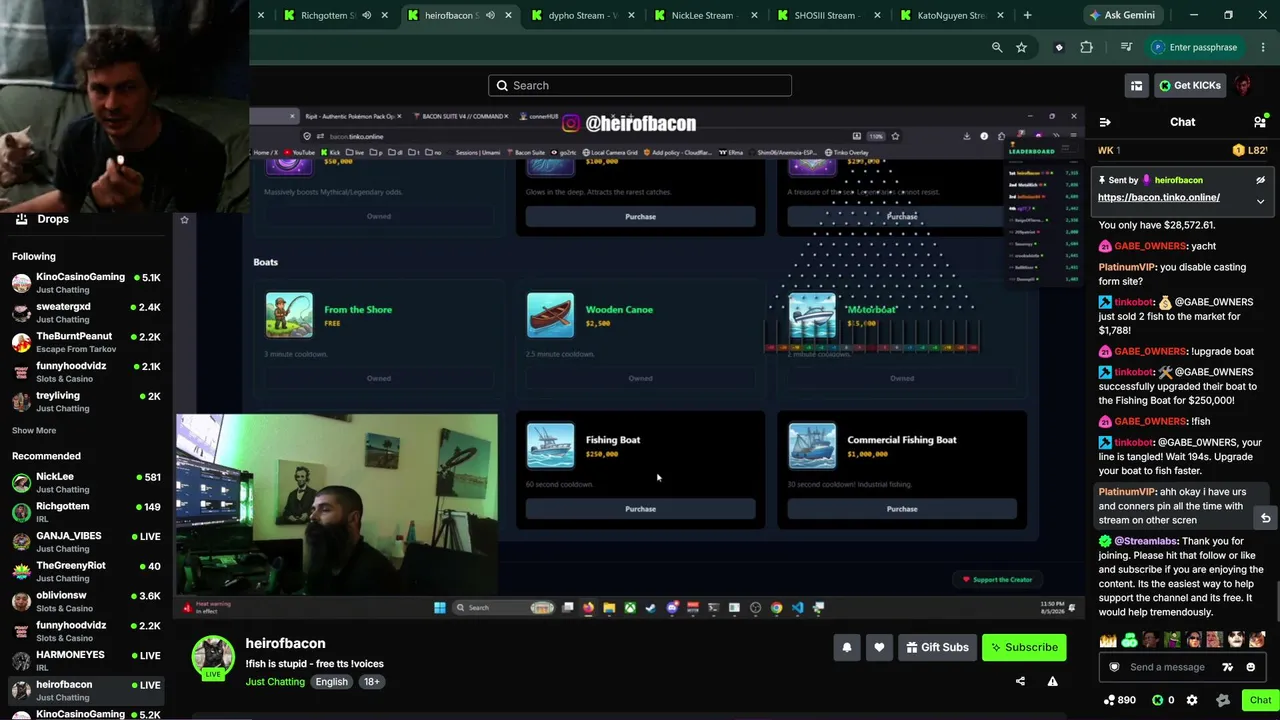Viewport: 1280px width, 720px height.
Task: Open oblivionsw channel in Recommended
Action: click(x=86, y=602)
